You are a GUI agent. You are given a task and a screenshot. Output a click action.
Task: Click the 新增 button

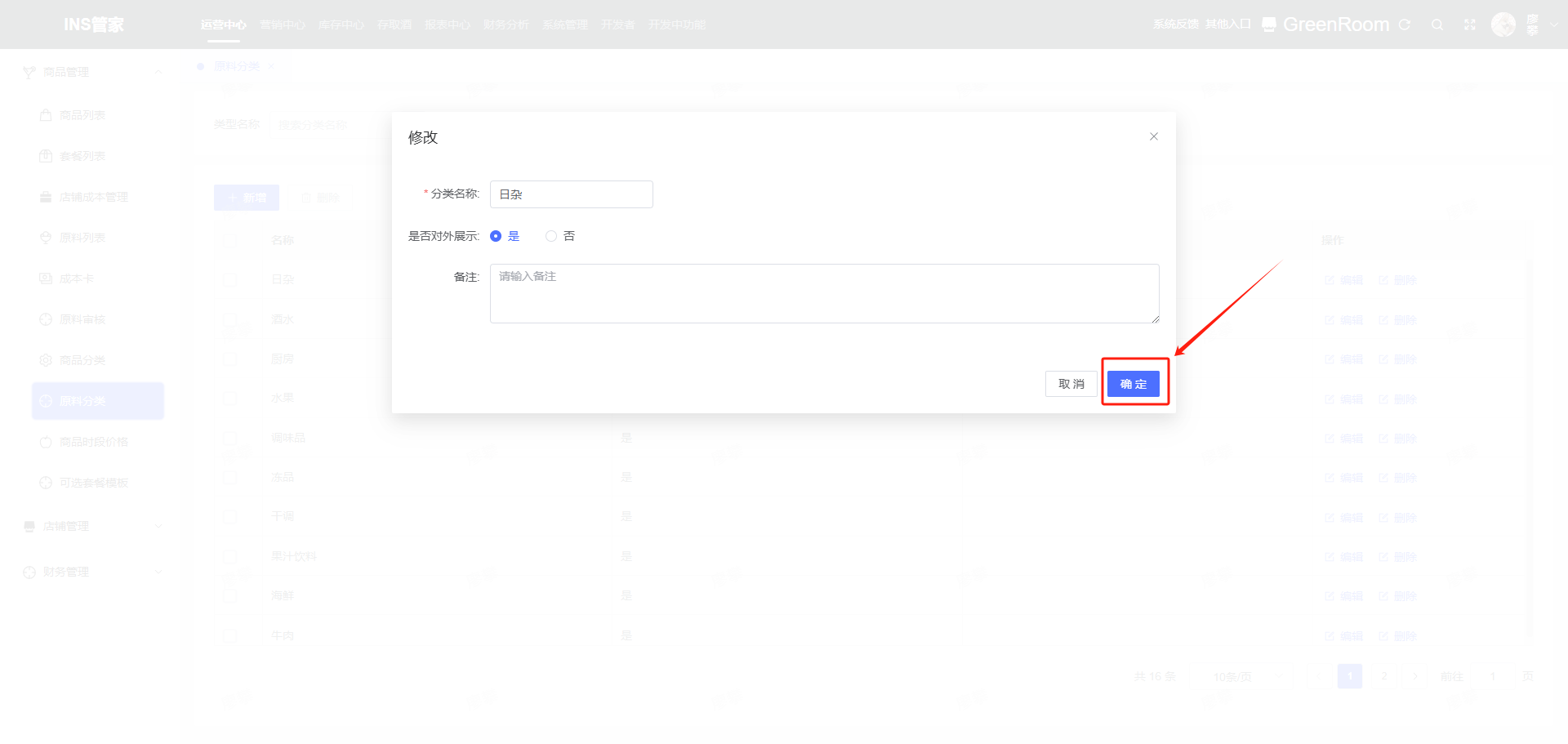point(247,198)
